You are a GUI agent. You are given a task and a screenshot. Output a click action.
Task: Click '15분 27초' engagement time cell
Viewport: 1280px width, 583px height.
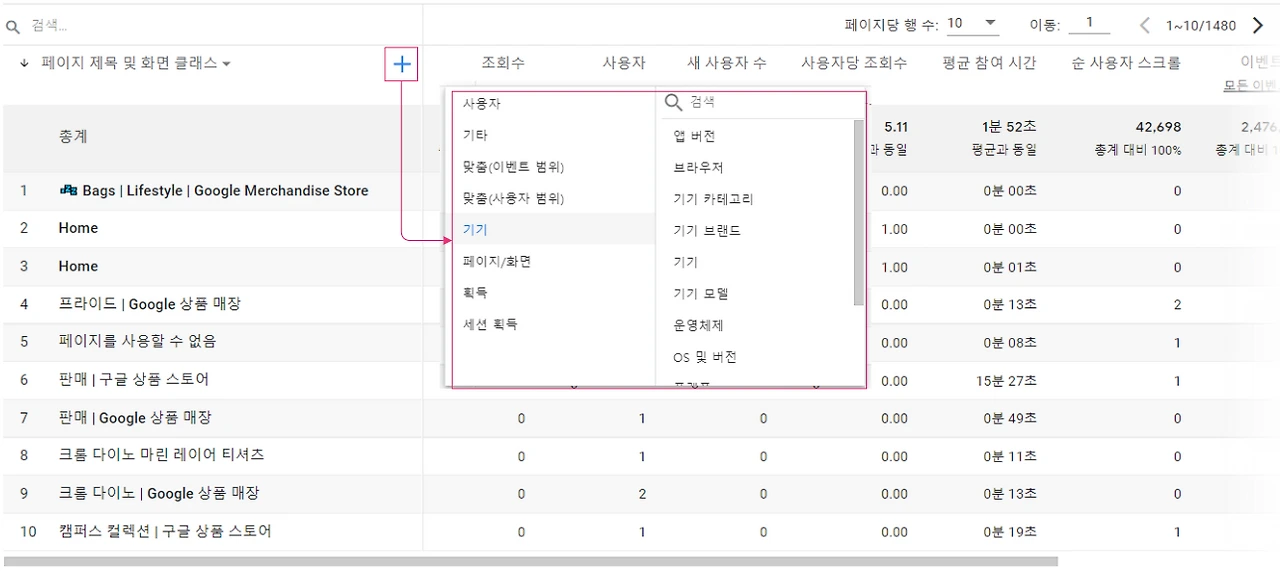point(1005,381)
